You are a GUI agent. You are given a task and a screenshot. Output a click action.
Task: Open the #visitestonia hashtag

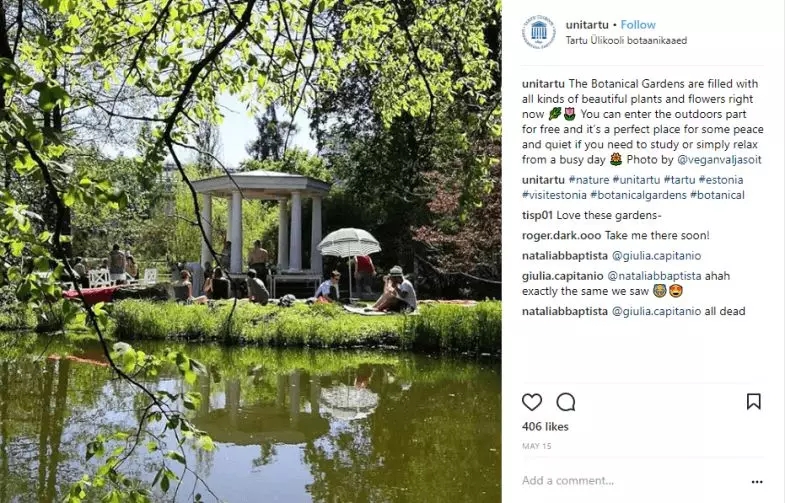(554, 195)
